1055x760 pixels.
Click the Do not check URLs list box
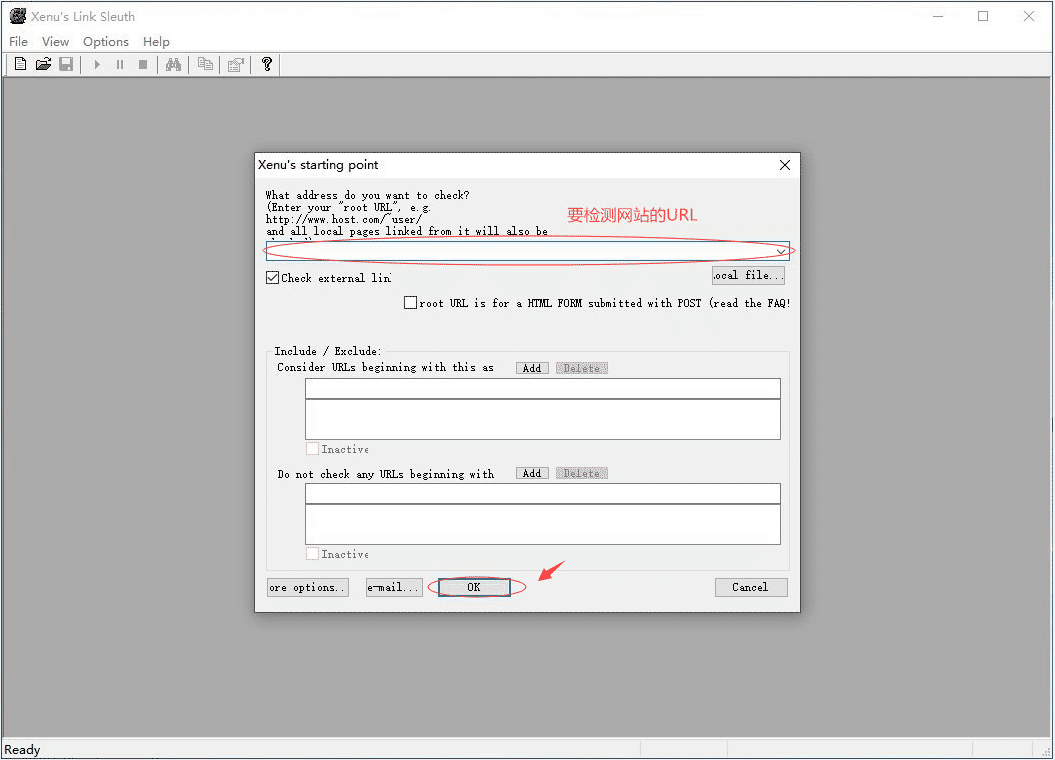[542, 524]
